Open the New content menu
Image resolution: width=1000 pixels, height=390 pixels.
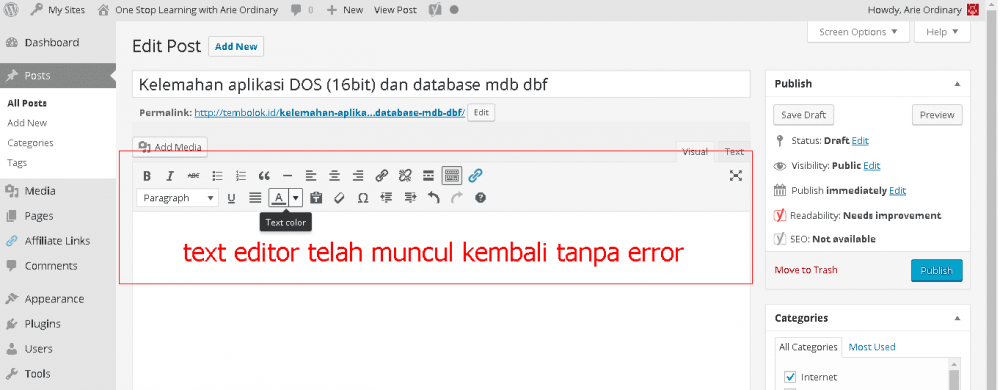345,10
